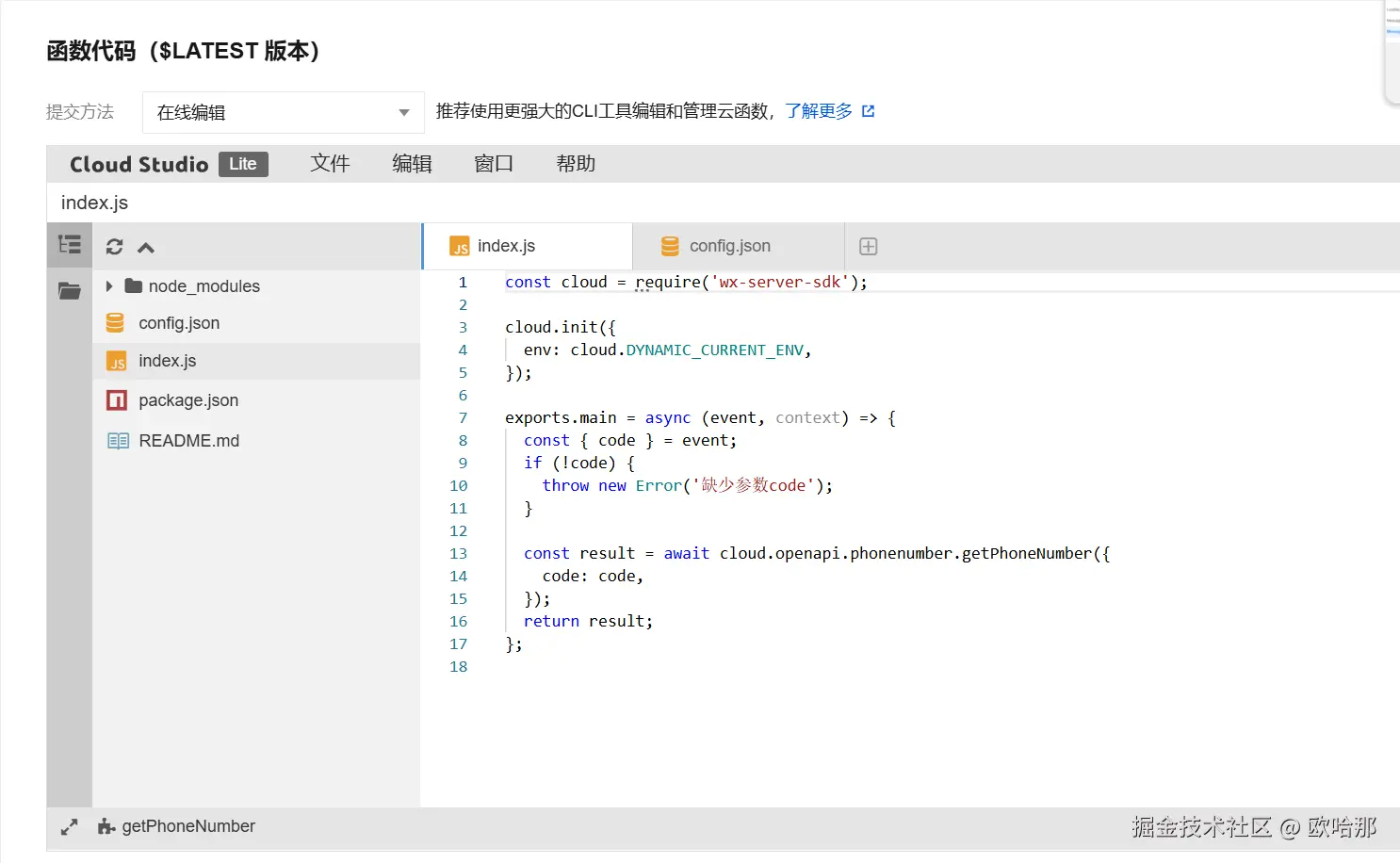Click 'if (!code) {' on line 9

[579, 463]
